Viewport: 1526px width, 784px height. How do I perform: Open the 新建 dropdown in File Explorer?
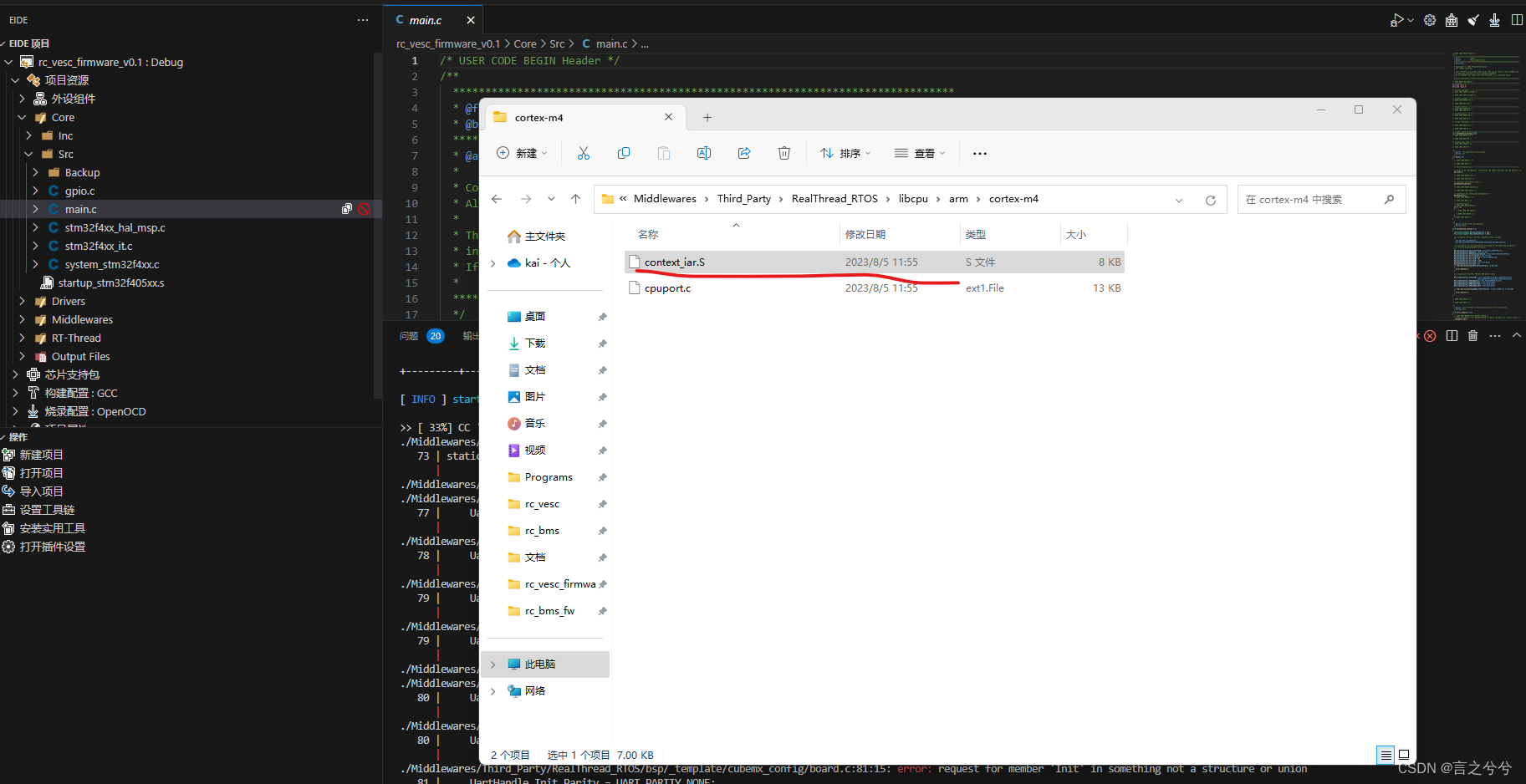point(521,153)
